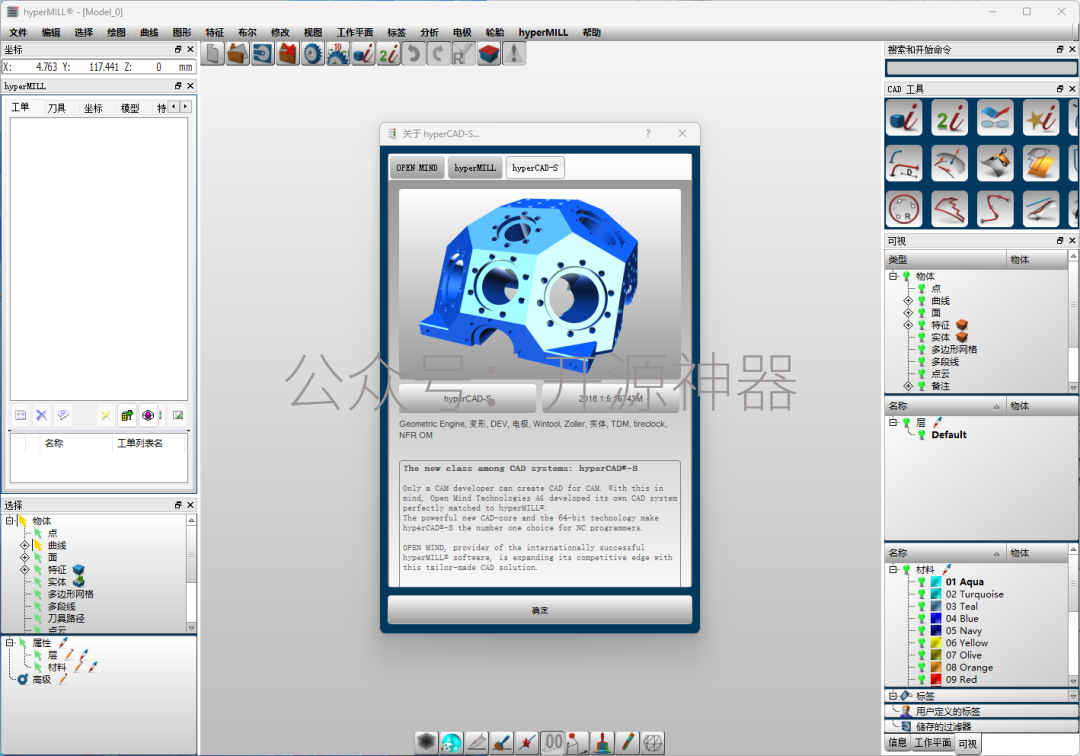Toggle the selection arrow for 刀具路径 in 选择 panel
Image resolution: width=1080 pixels, height=756 pixels.
point(39,618)
